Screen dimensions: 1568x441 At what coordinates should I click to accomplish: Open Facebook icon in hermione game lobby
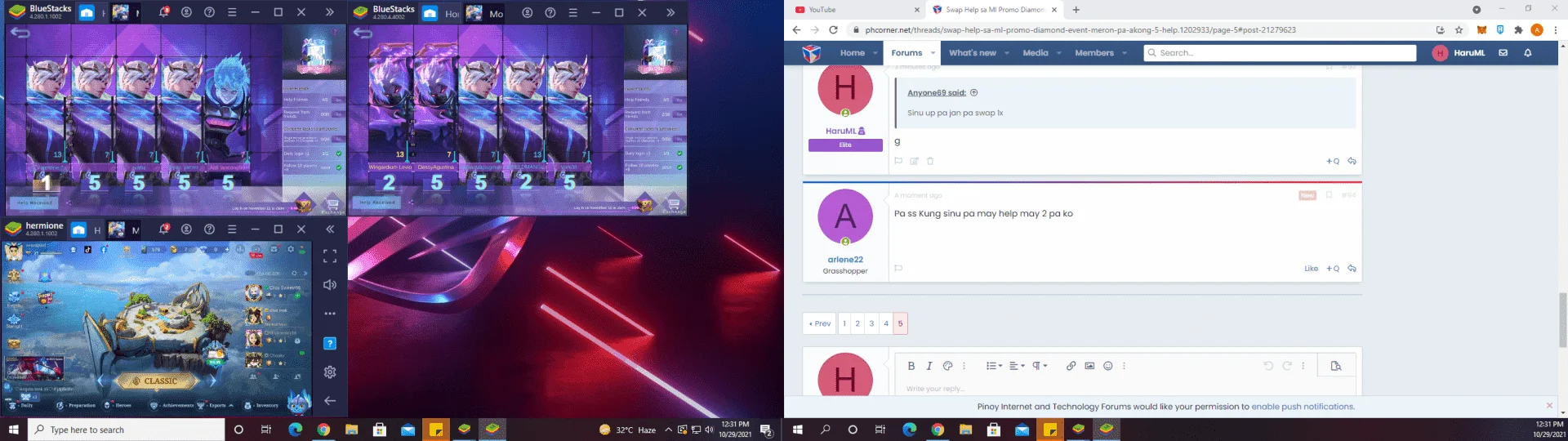pos(104,250)
